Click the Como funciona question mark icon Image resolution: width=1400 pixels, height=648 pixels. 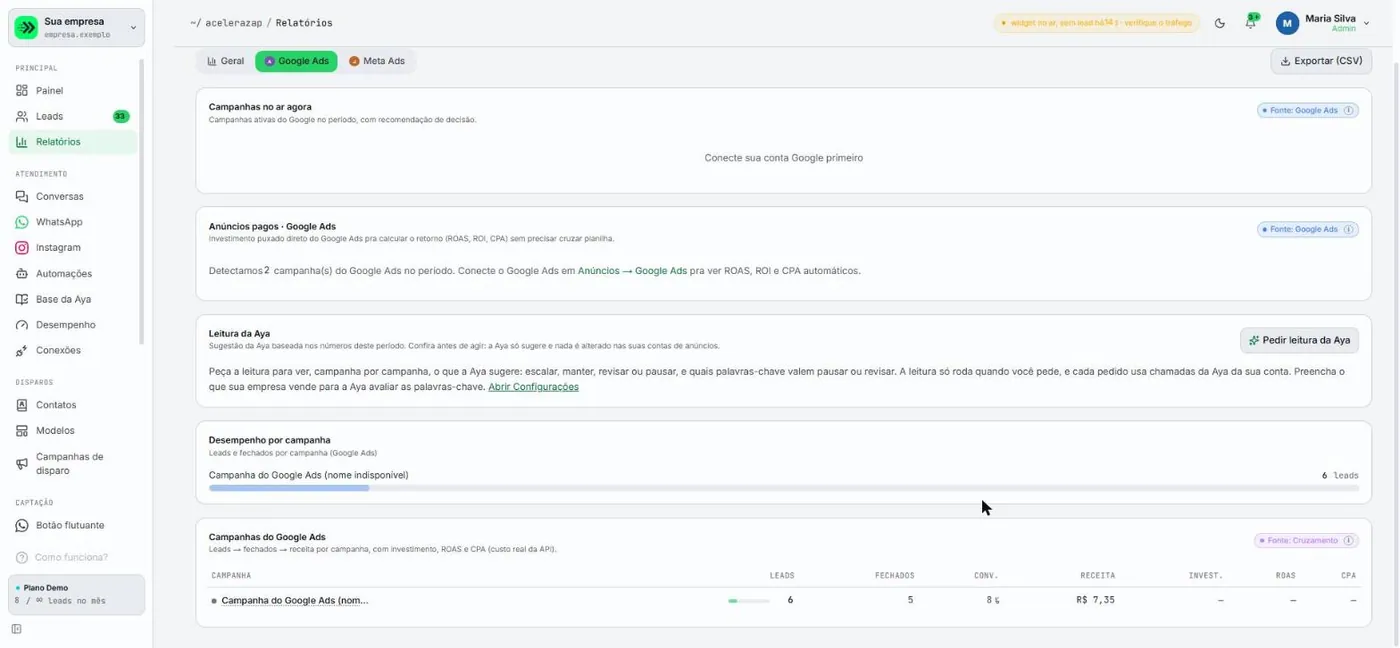click(x=22, y=558)
